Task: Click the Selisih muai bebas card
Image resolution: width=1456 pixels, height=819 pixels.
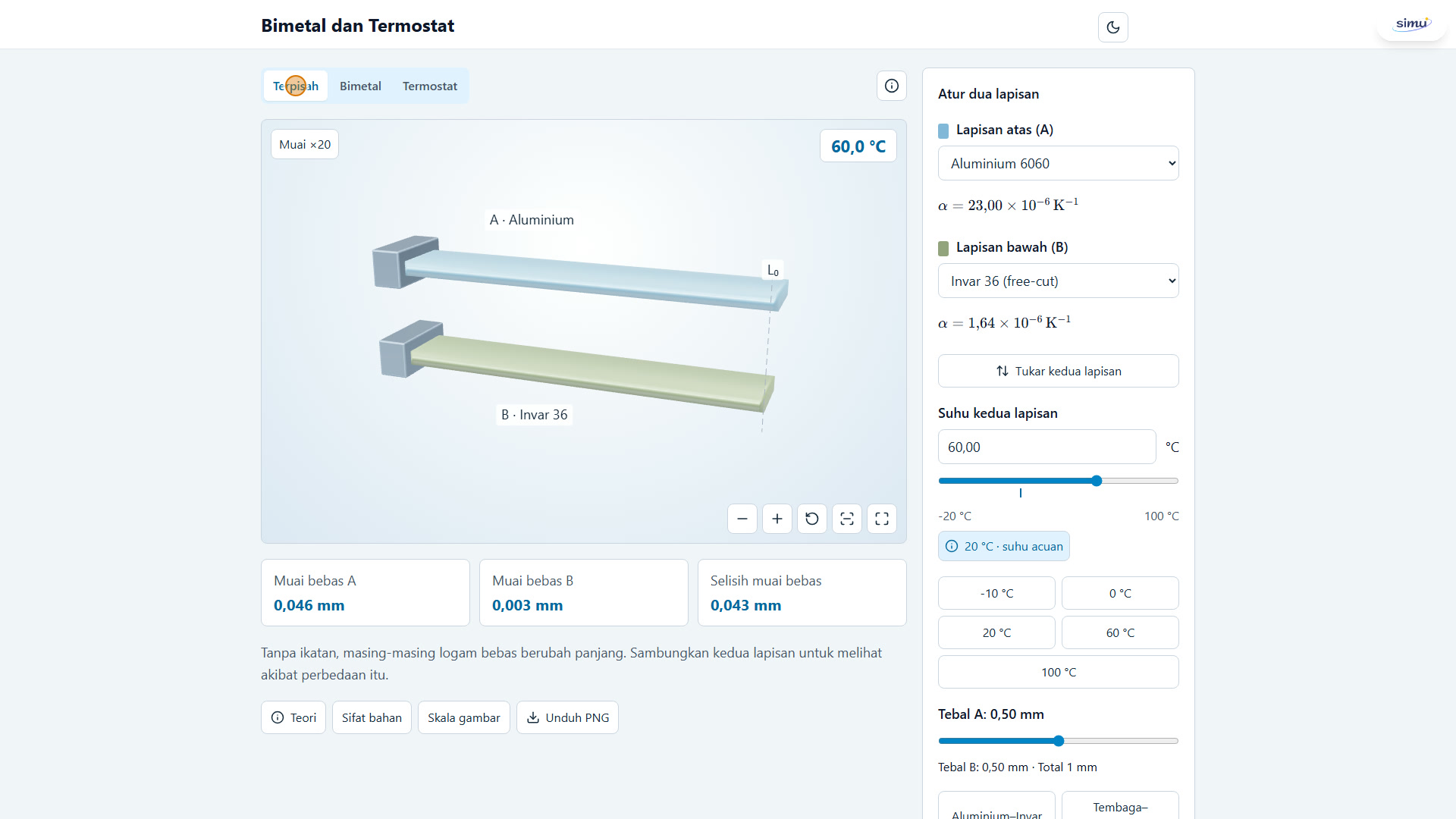Action: pyautogui.click(x=802, y=592)
